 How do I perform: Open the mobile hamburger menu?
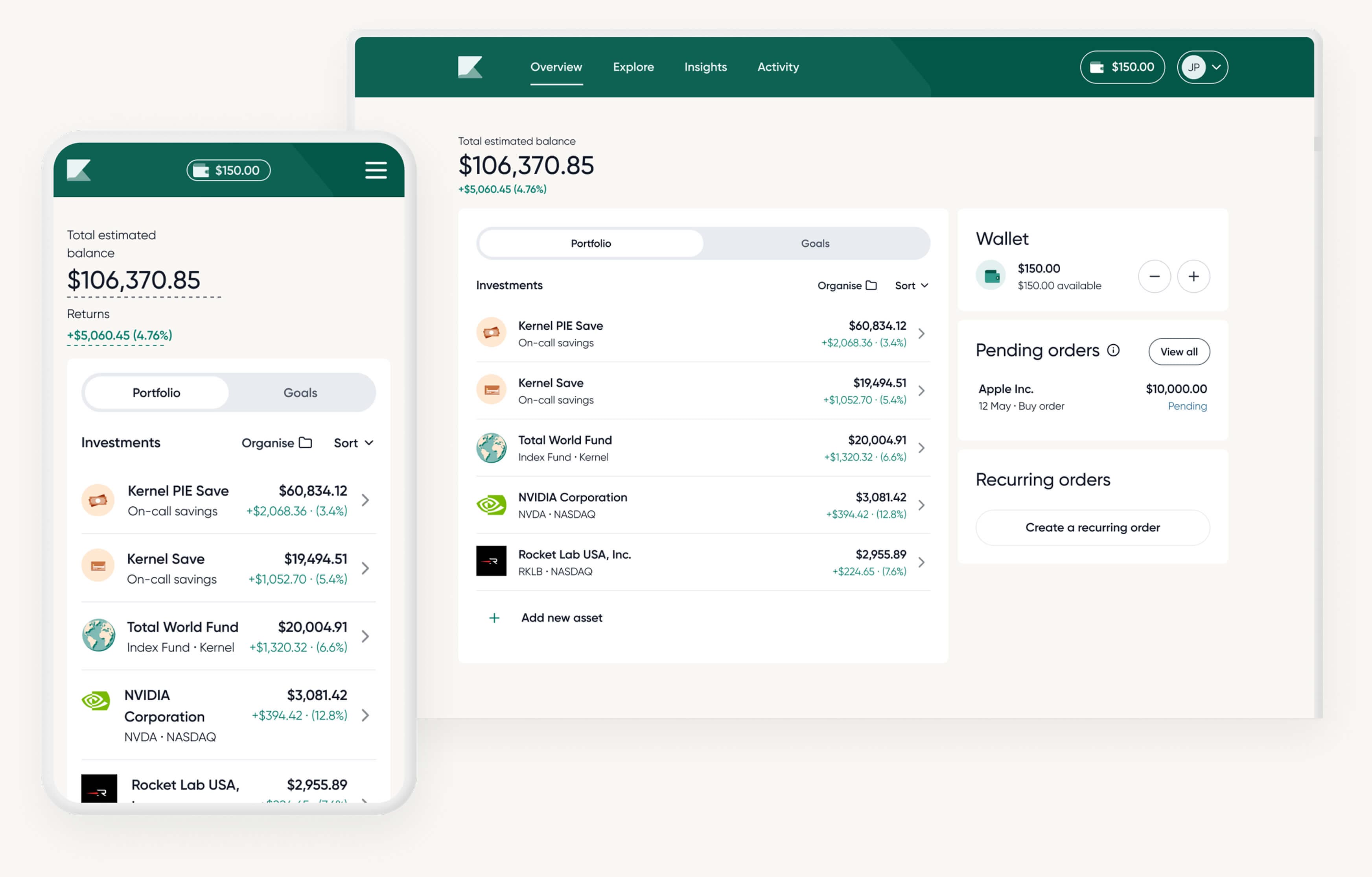pyautogui.click(x=376, y=170)
